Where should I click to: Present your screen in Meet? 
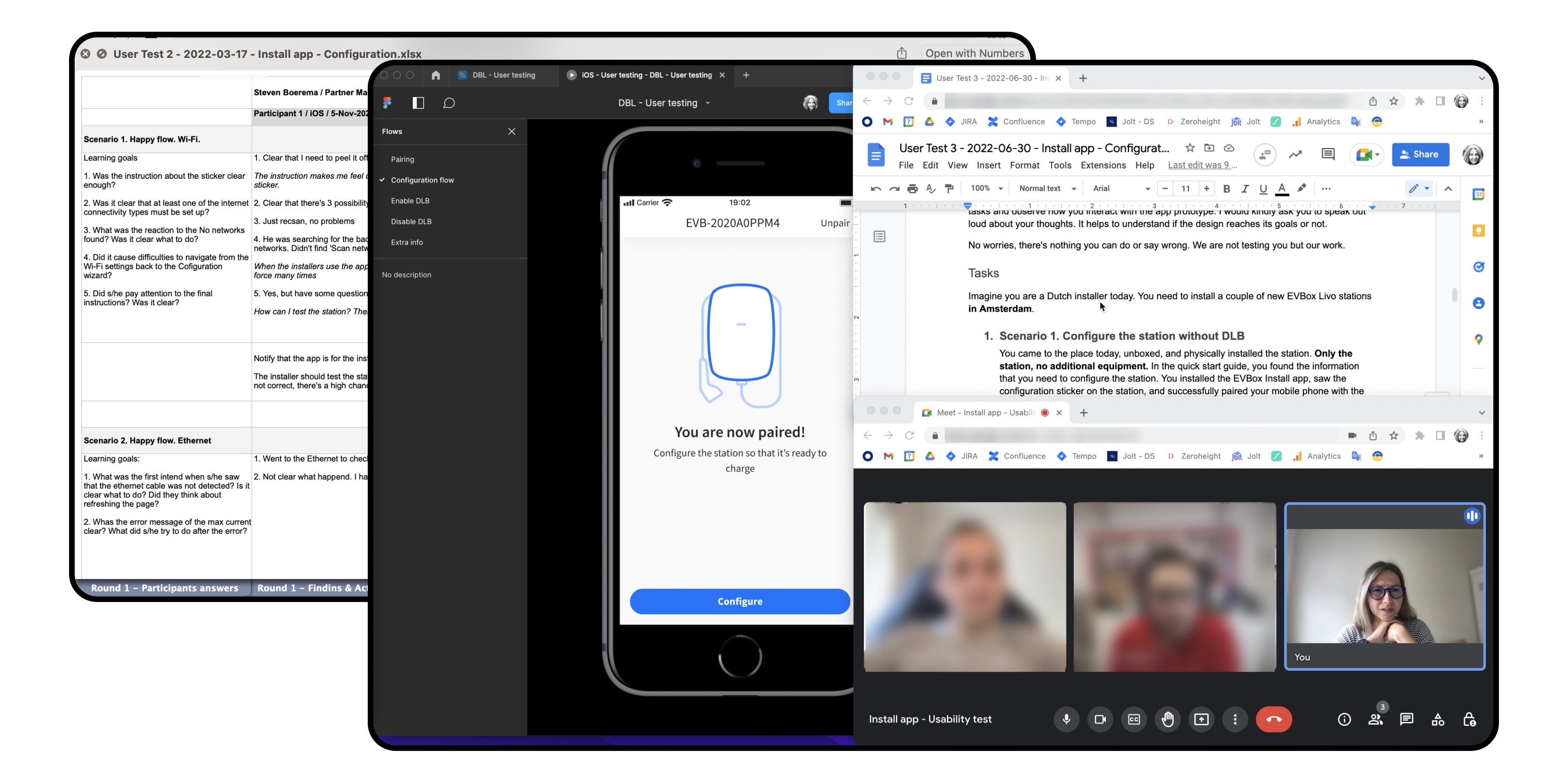point(1202,719)
